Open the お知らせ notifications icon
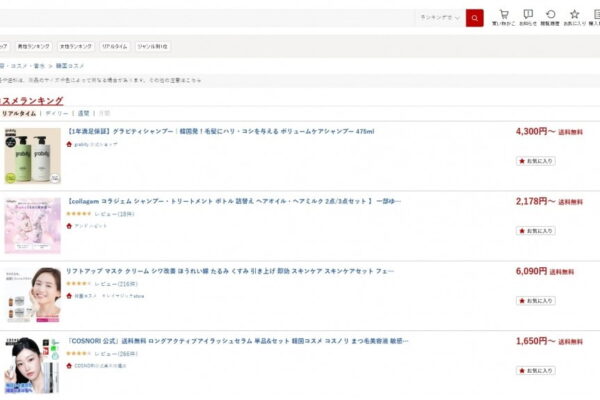600x400 pixels. pos(528,17)
